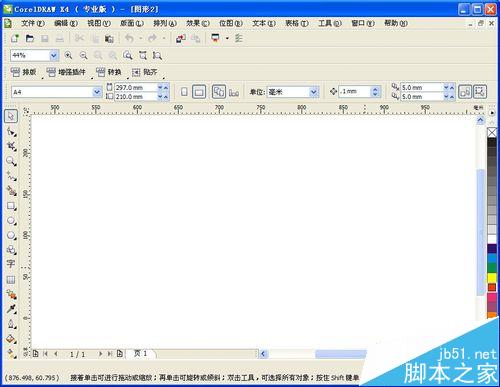This screenshot has height=387, width=500.
Task: Open the Application Launcher icon
Action: click(x=216, y=38)
